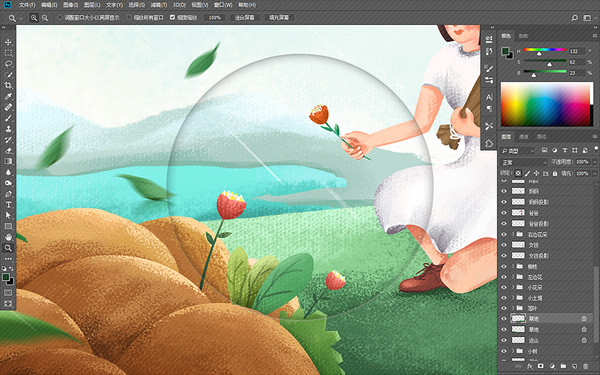Open the 图像 menu
This screenshot has height=375, width=600.
coord(70,5)
